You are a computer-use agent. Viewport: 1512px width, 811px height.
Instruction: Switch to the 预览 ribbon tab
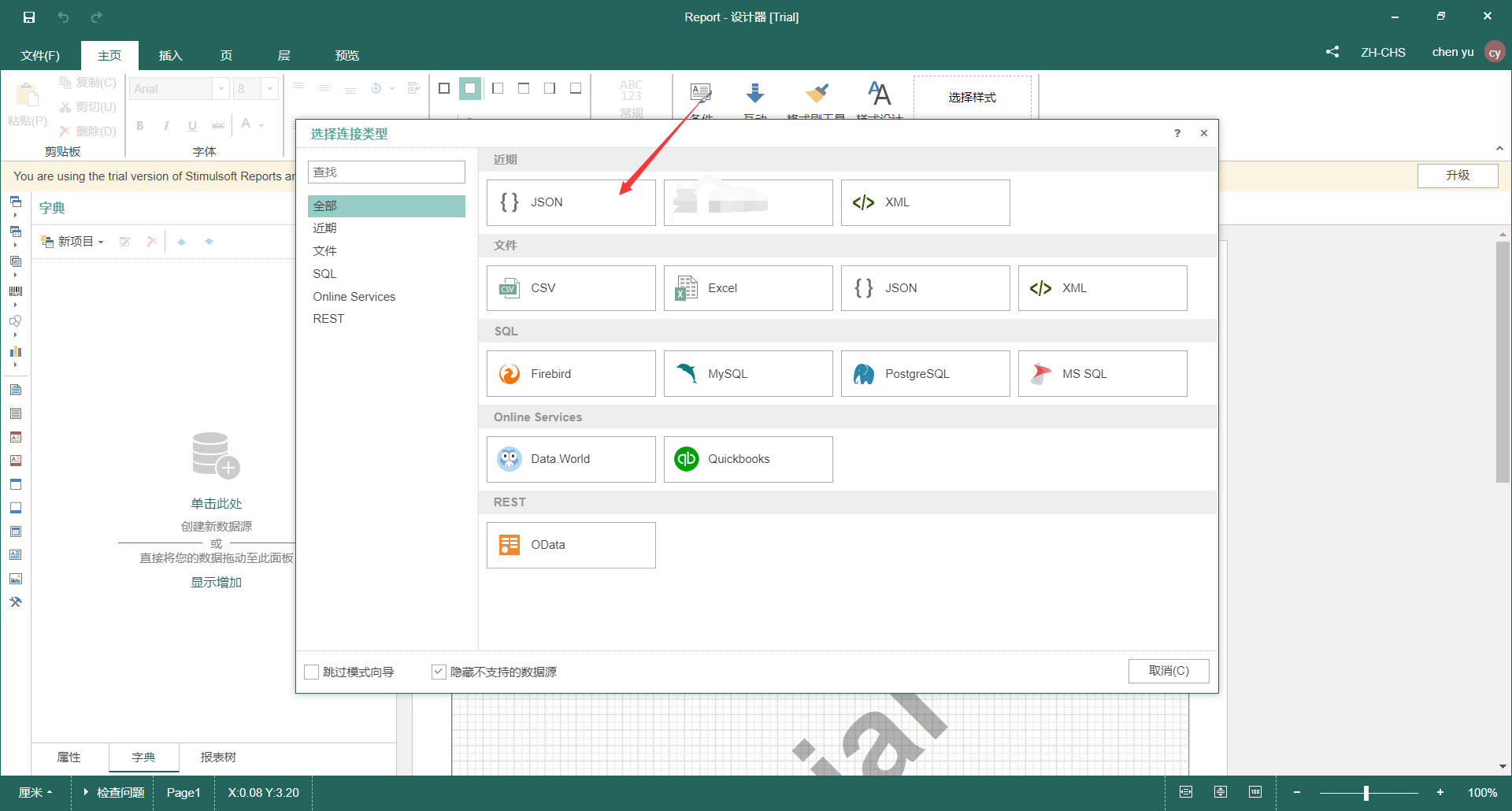click(346, 55)
